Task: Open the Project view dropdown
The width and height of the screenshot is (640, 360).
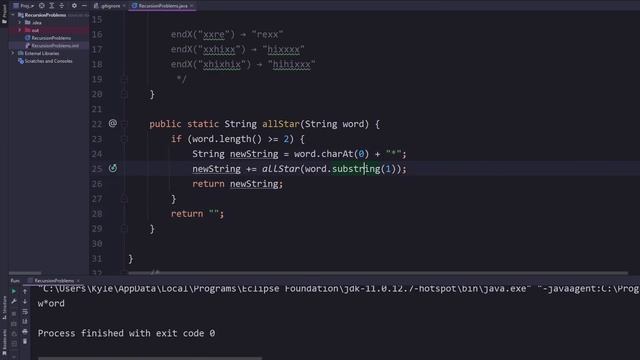Action: pyautogui.click(x=23, y=6)
